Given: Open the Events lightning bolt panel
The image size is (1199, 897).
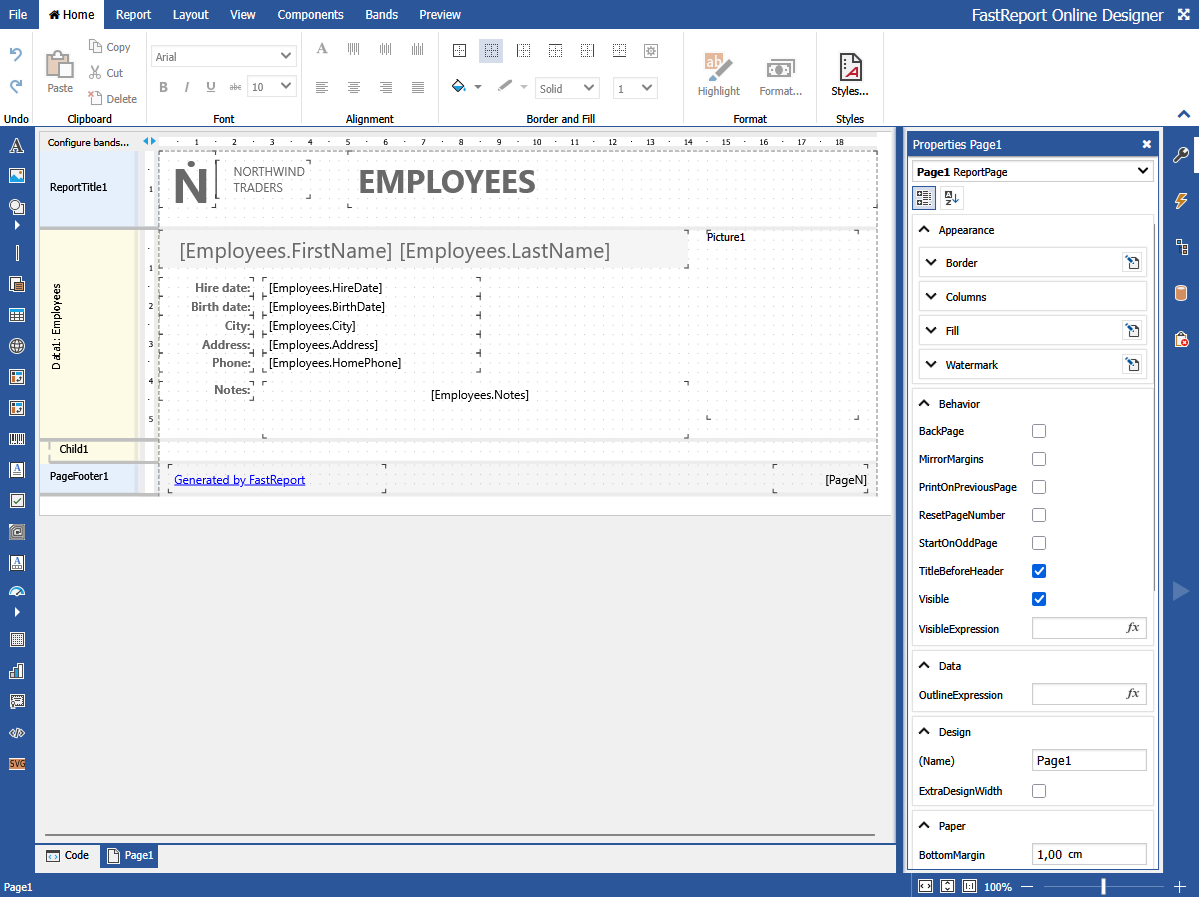Looking at the screenshot, I should tap(1181, 201).
